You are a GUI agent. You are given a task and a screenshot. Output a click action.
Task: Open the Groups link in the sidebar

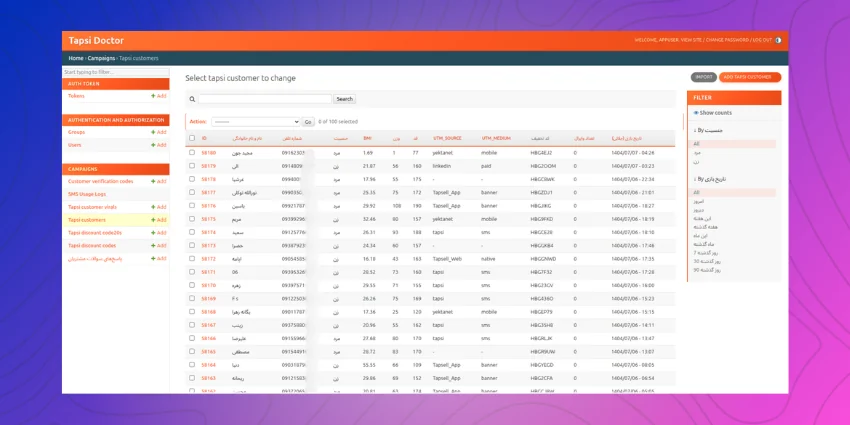(x=76, y=132)
